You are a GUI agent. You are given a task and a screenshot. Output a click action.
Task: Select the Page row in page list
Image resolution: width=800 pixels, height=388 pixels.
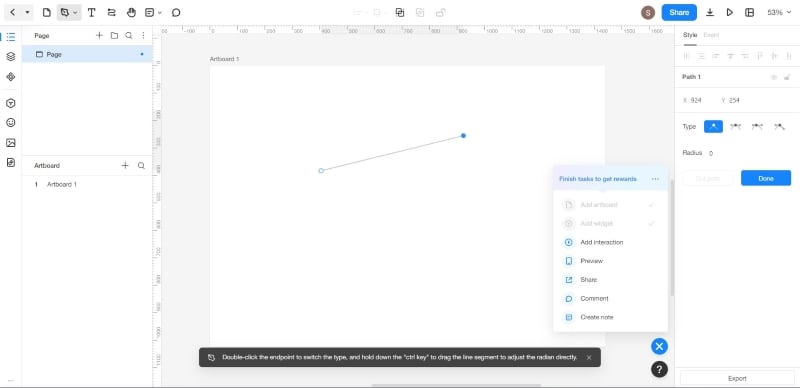pyautogui.click(x=87, y=54)
